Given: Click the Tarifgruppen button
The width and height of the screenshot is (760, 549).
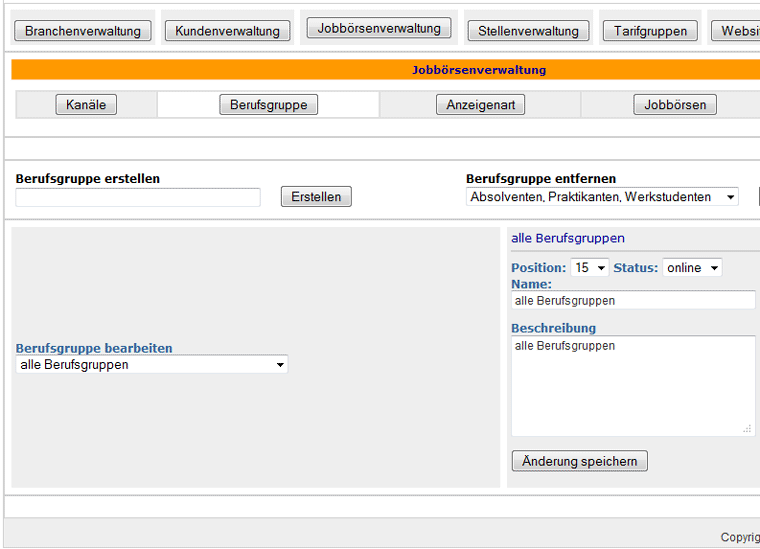Looking at the screenshot, I should (x=650, y=31).
